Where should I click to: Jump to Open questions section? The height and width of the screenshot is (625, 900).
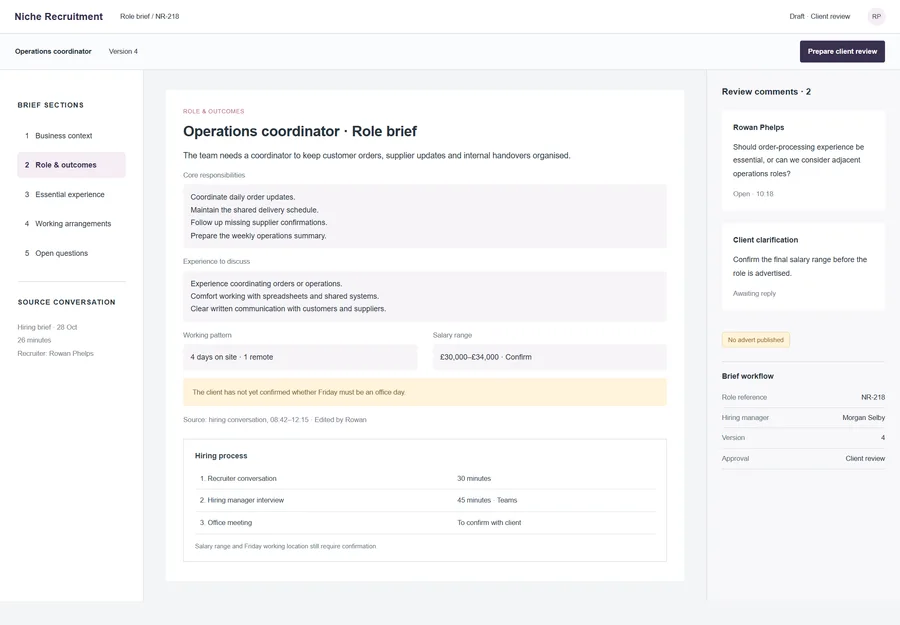pyautogui.click(x=71, y=253)
